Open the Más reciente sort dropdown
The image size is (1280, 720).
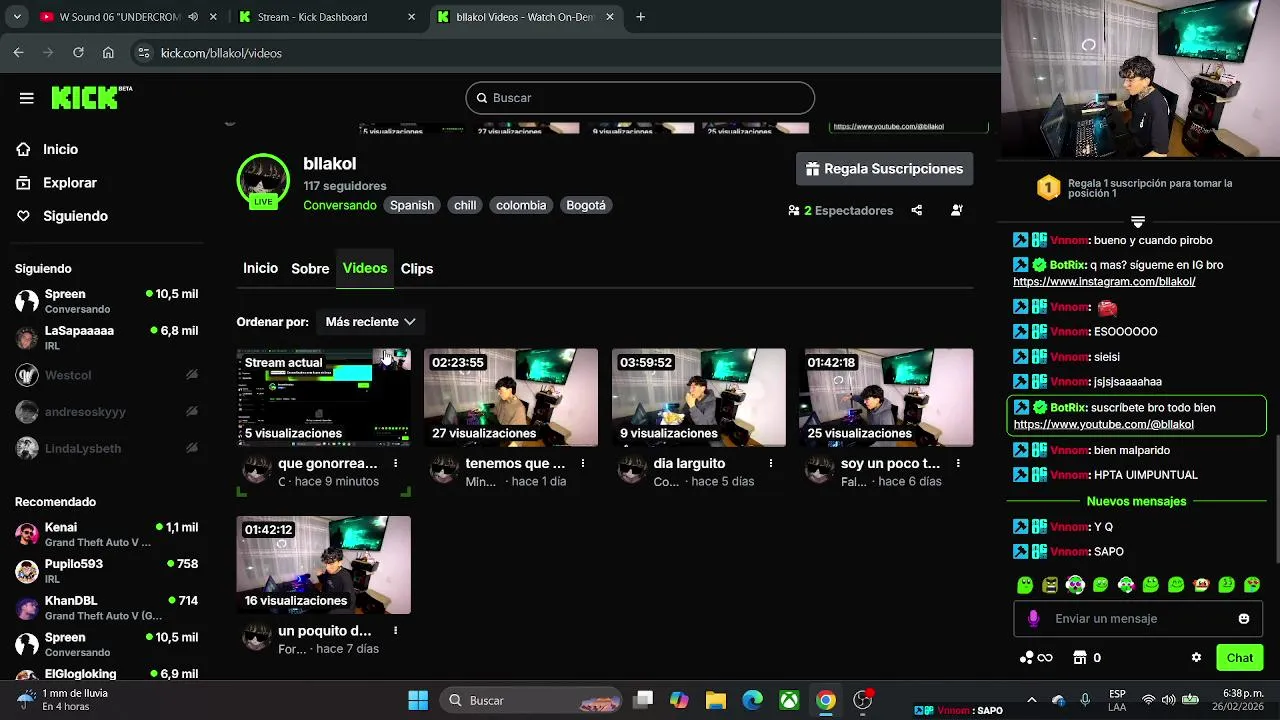370,322
